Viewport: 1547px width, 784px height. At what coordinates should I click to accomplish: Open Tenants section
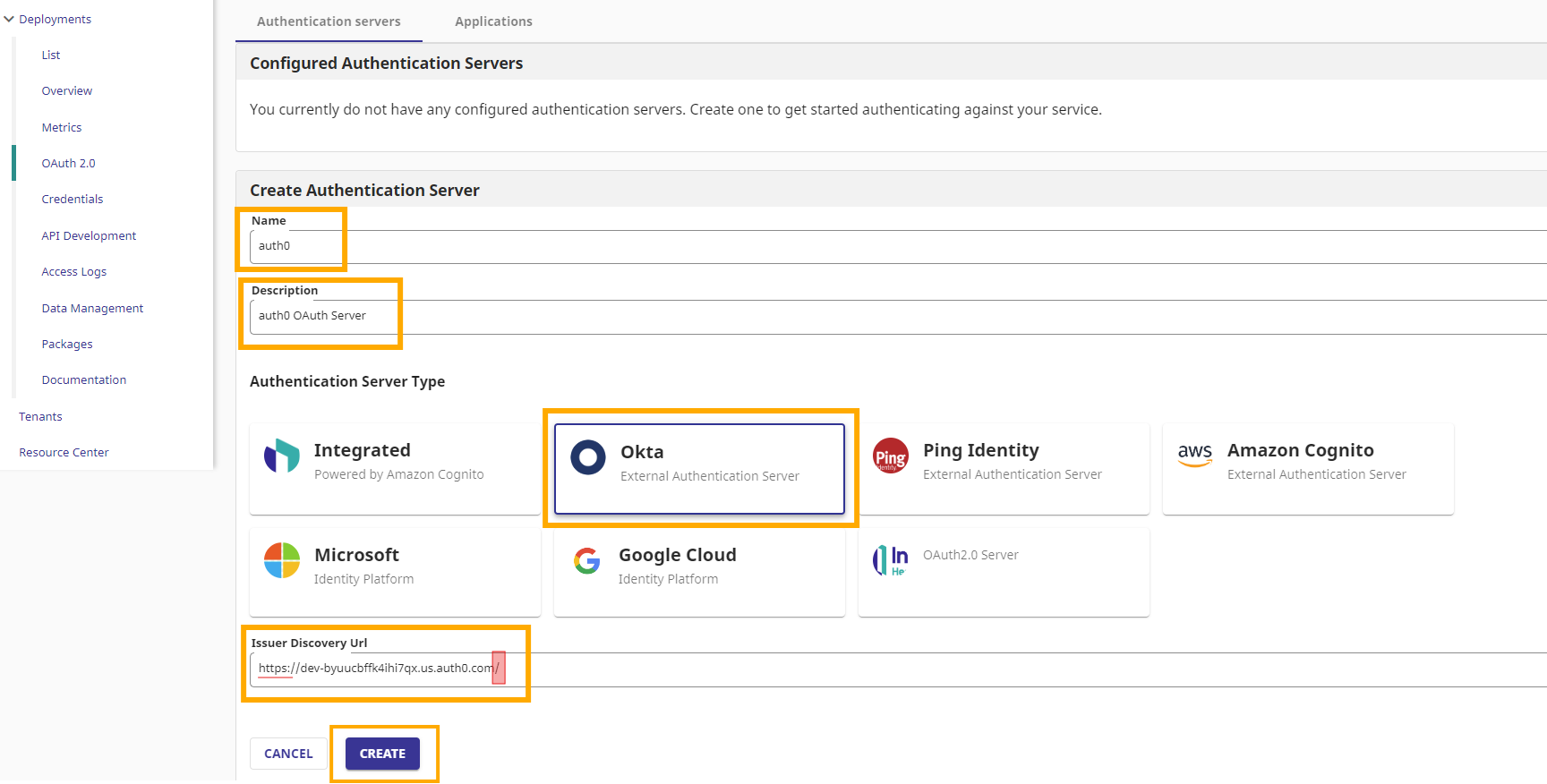40,416
